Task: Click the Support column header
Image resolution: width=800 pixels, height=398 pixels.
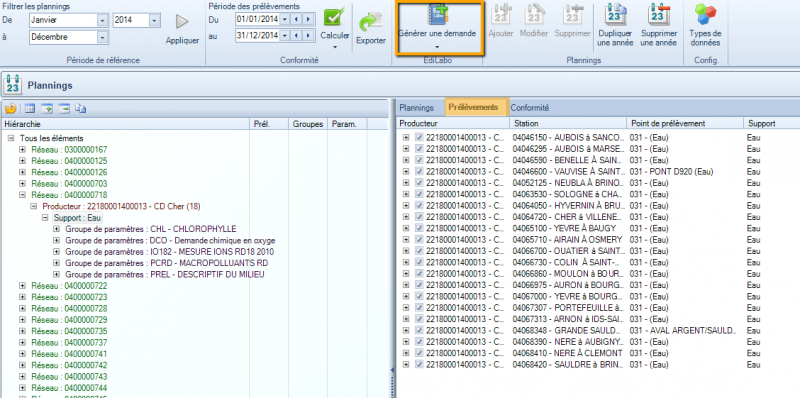Action: (x=771, y=123)
